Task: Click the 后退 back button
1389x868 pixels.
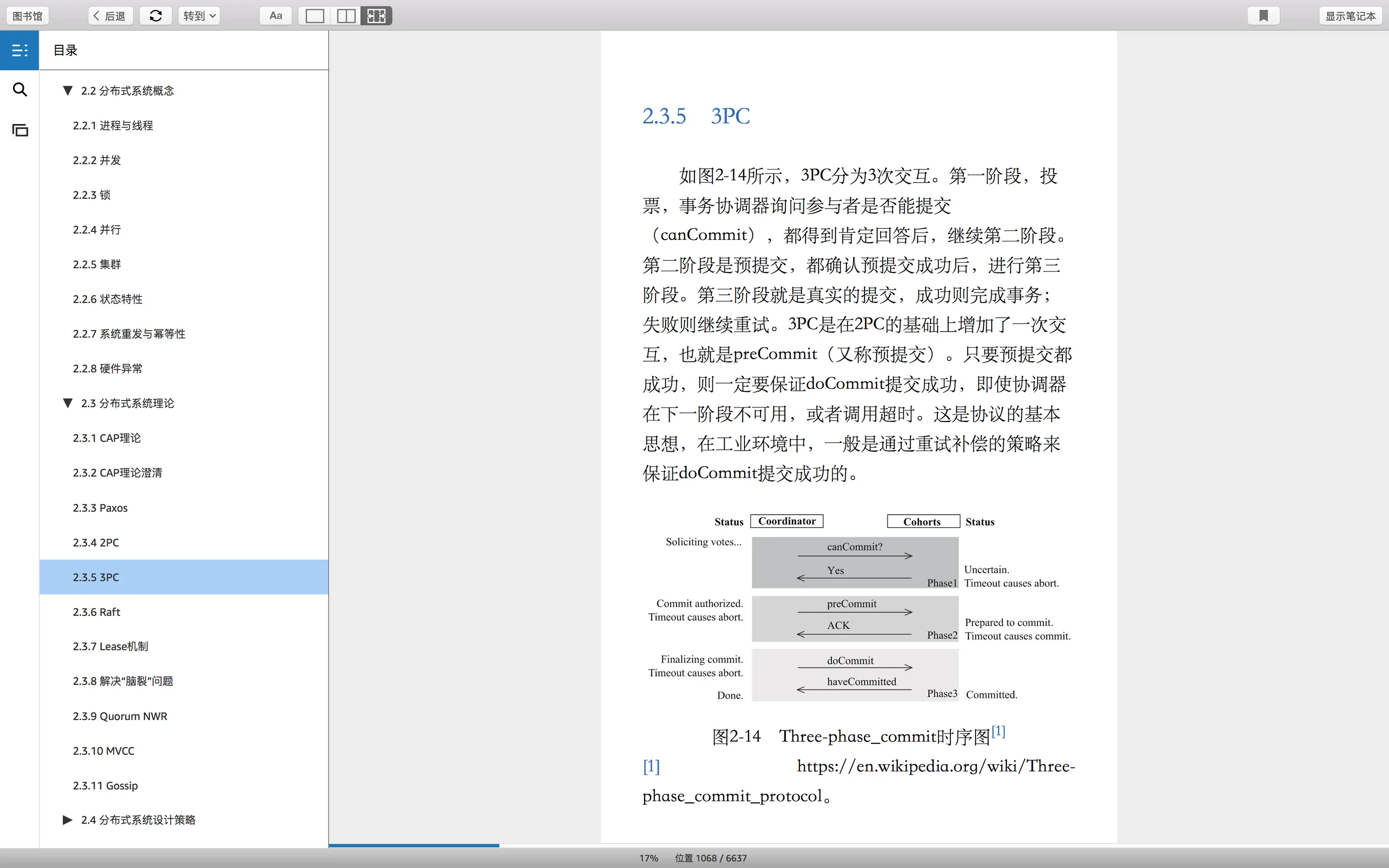Action: point(110,16)
